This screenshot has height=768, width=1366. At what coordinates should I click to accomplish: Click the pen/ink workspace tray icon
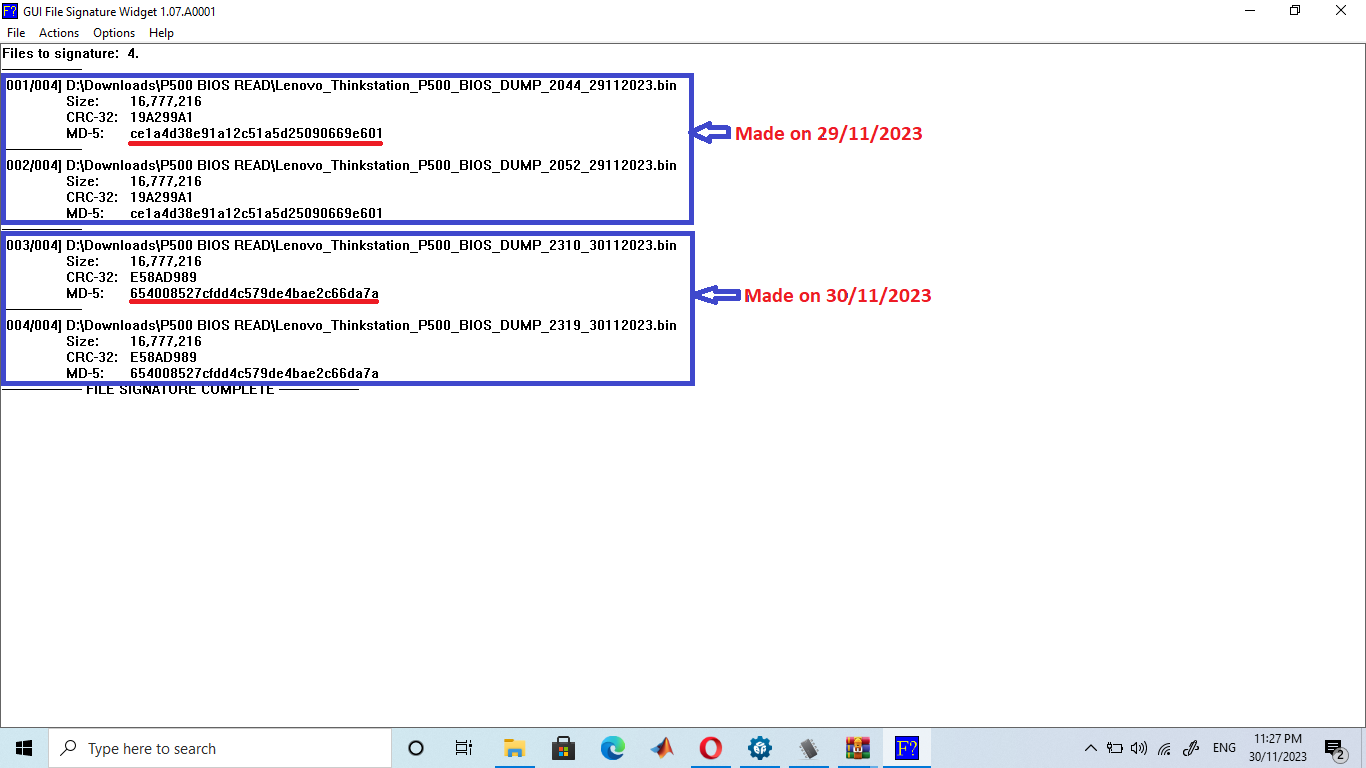(1190, 748)
